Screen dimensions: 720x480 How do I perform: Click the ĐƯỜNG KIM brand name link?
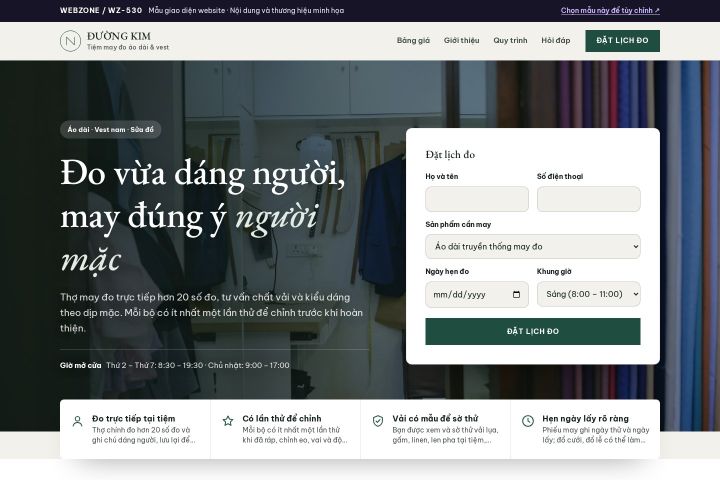coord(119,36)
